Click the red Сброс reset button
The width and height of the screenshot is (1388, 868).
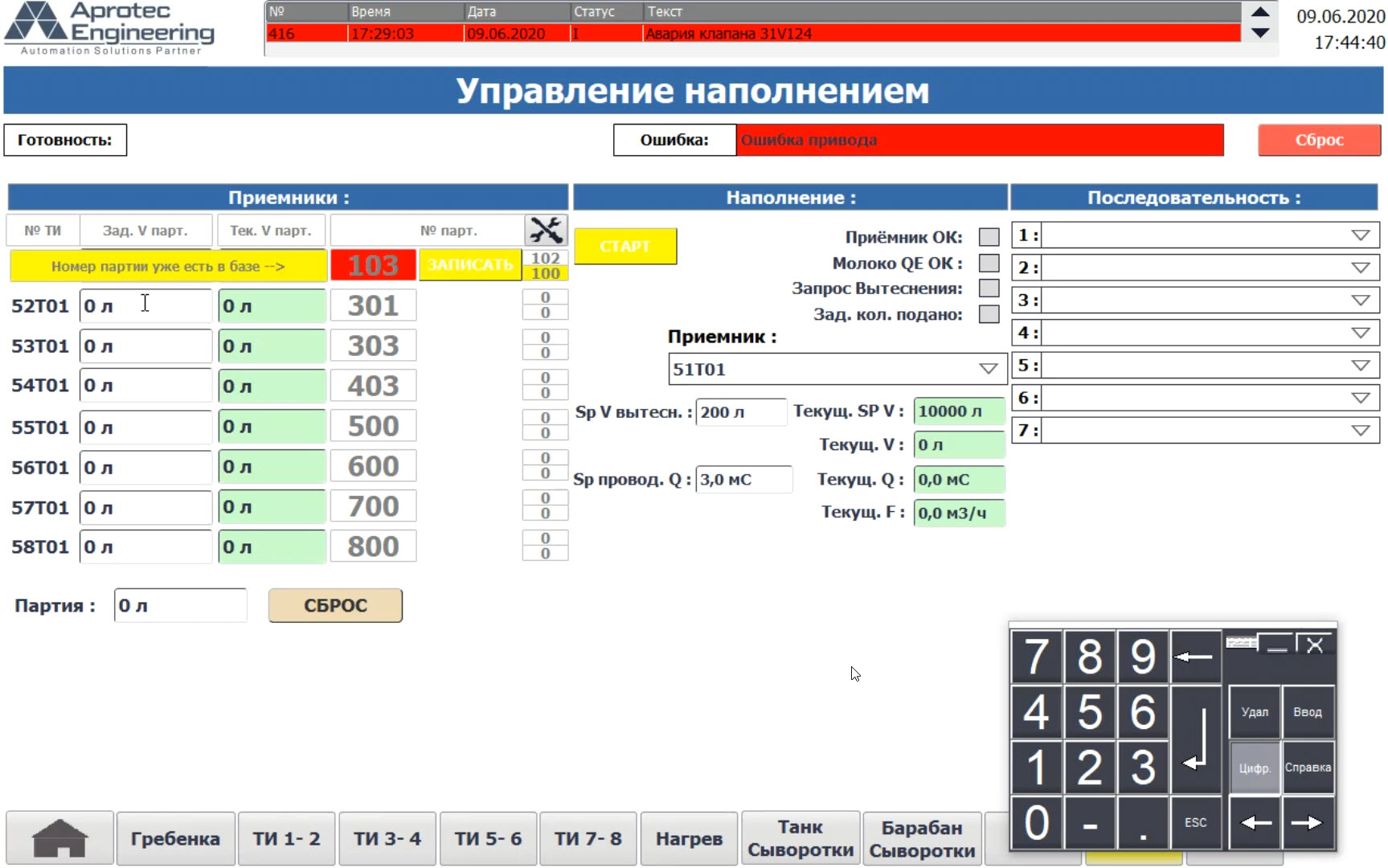[x=1319, y=140]
